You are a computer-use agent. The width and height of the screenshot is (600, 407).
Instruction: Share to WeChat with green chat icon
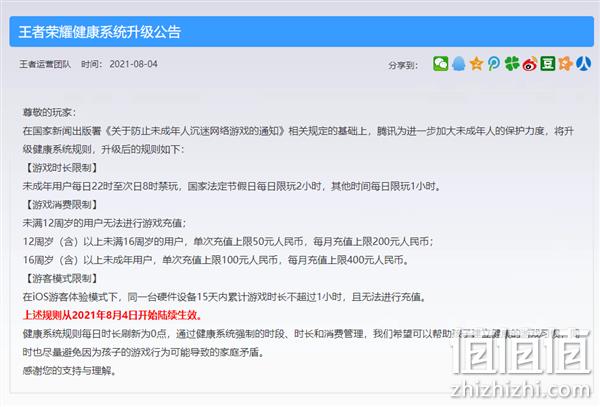(x=440, y=63)
